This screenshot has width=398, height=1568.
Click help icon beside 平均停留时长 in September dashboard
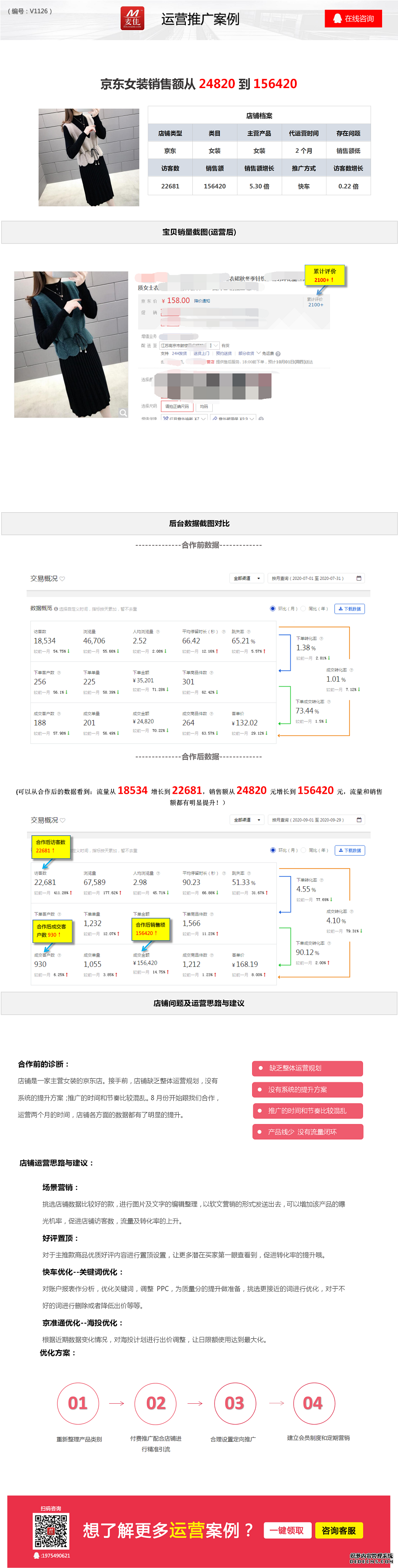coord(224,873)
